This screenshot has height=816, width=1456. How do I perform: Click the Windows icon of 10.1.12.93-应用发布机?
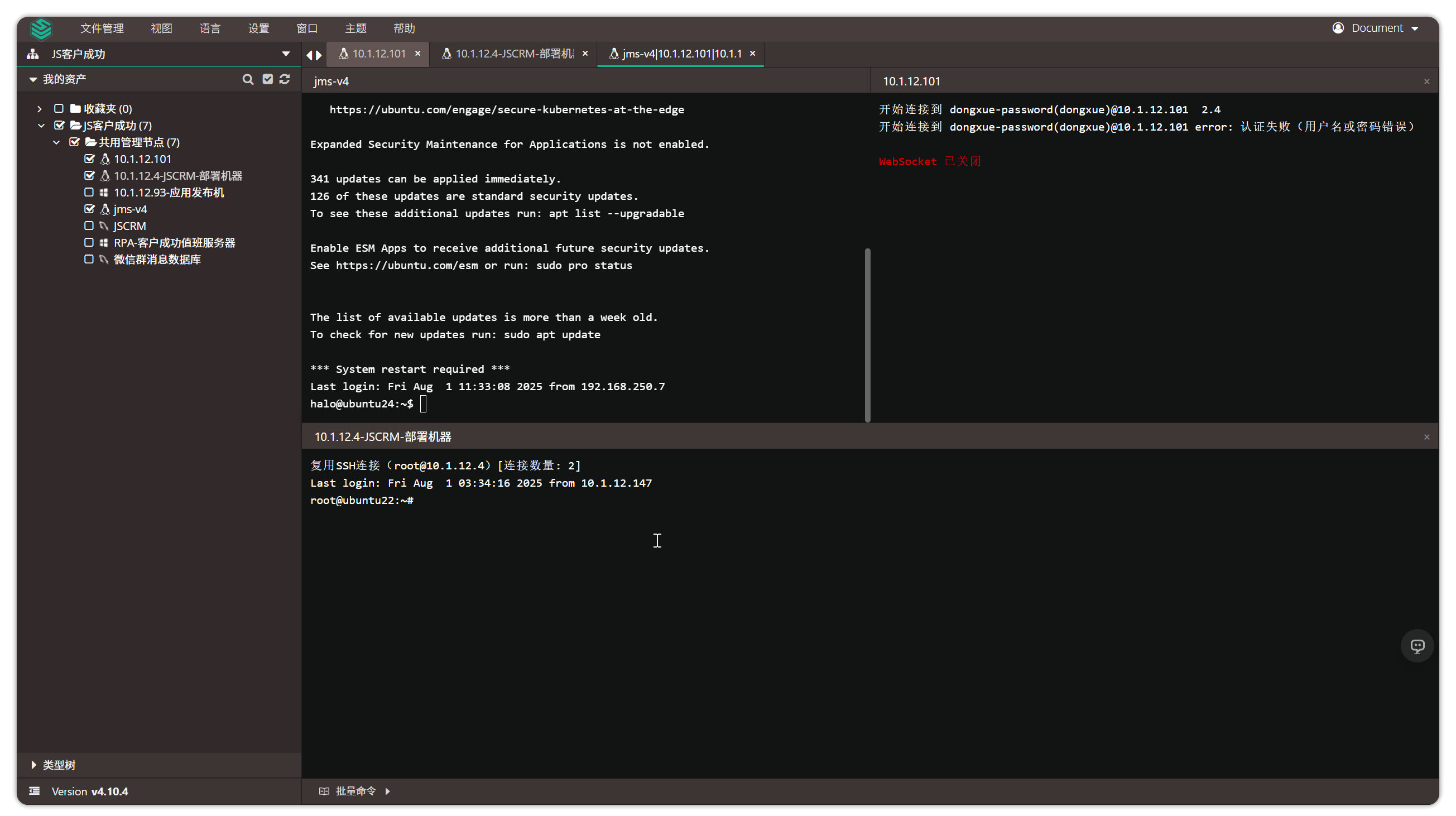pos(103,192)
